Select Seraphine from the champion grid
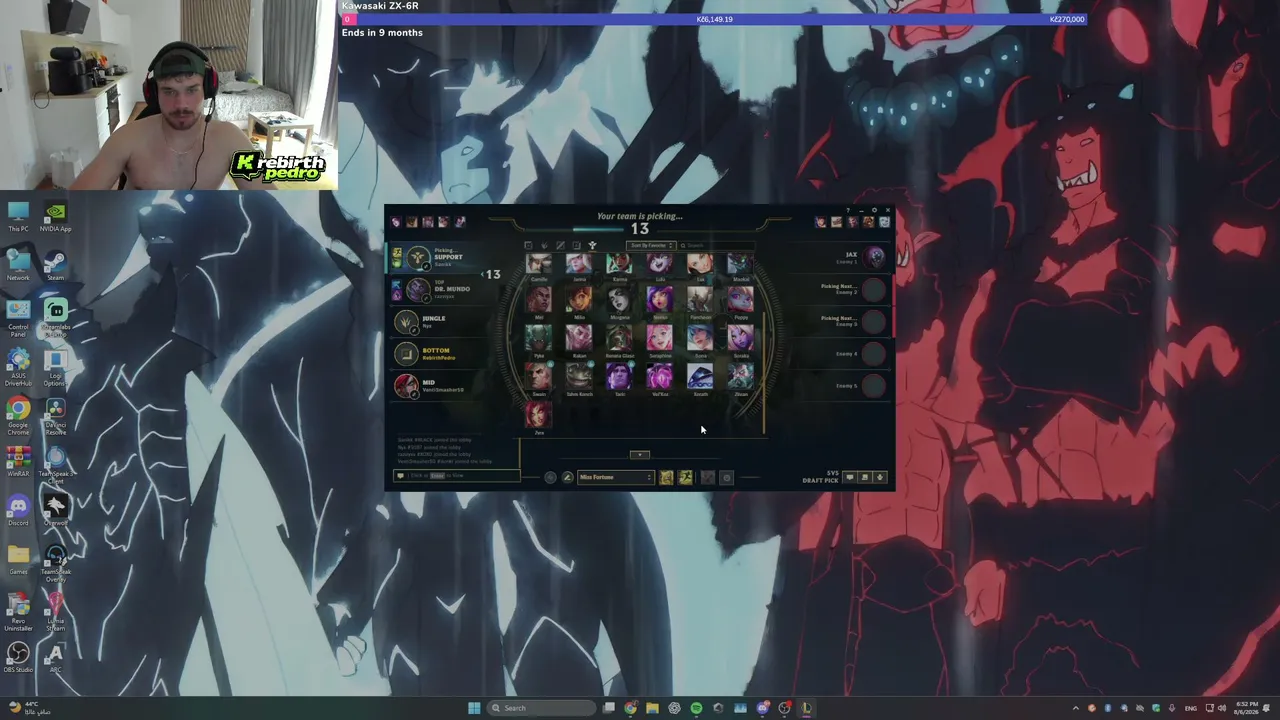Screen dimensions: 1280x720 coord(659,337)
